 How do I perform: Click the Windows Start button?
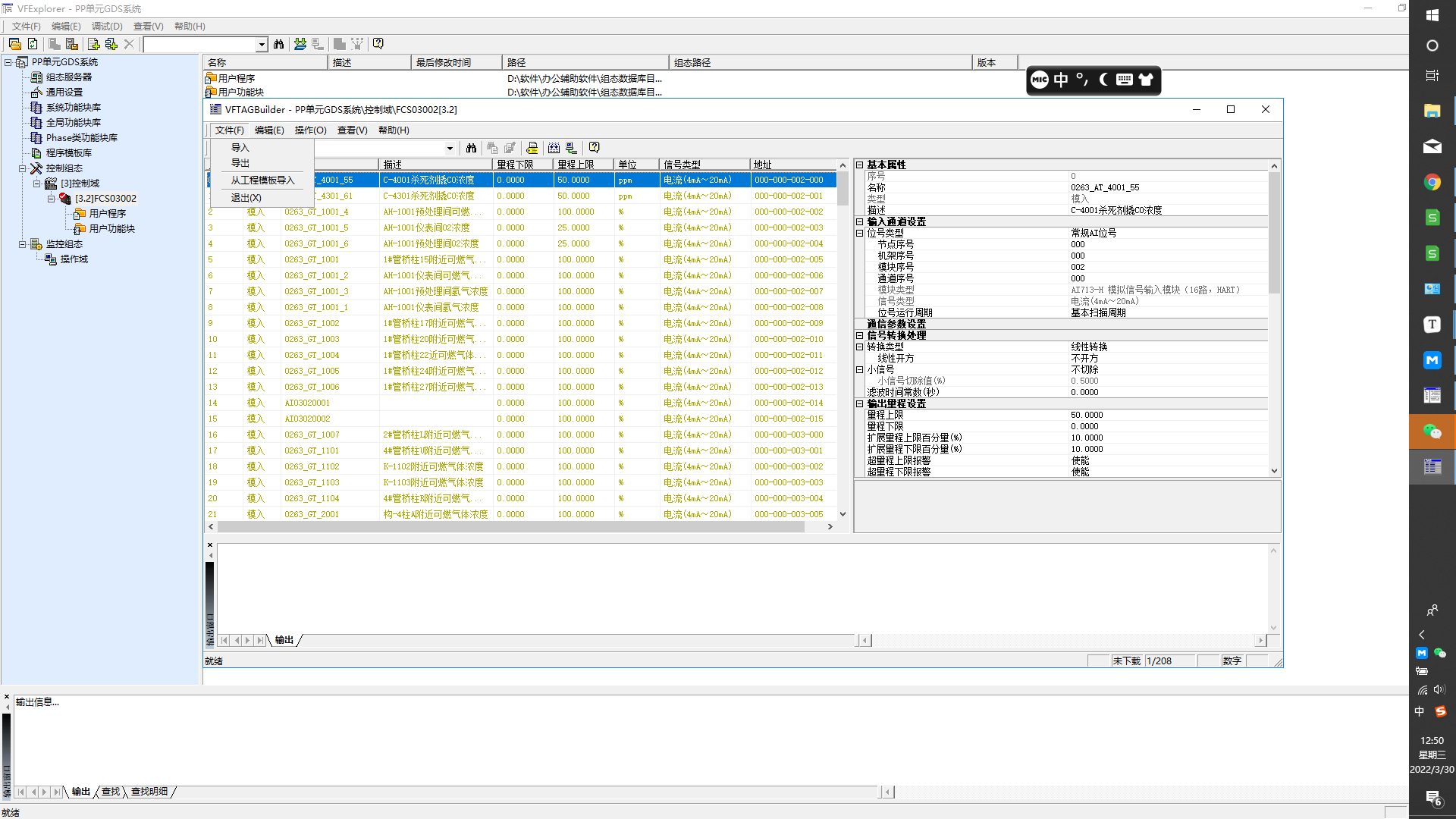tap(1432, 15)
